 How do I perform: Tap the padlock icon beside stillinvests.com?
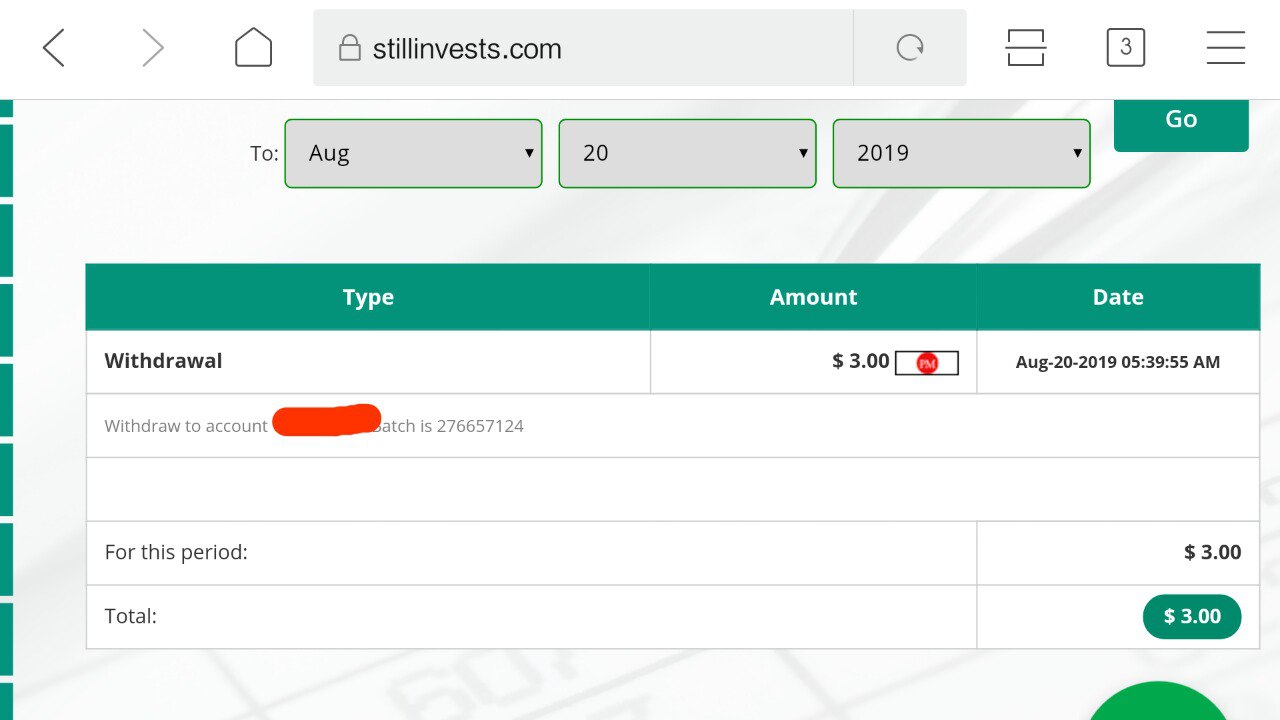click(349, 48)
